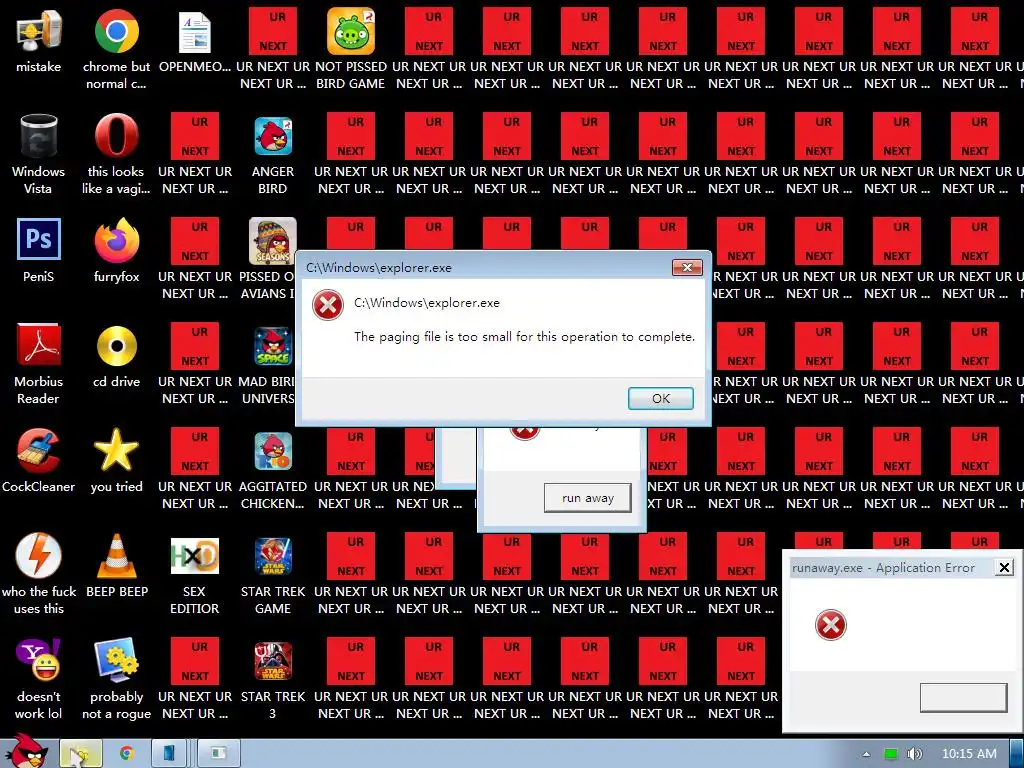Select the 'mistake' computer desktop icon
Screen dimensions: 1024x768
39,31
